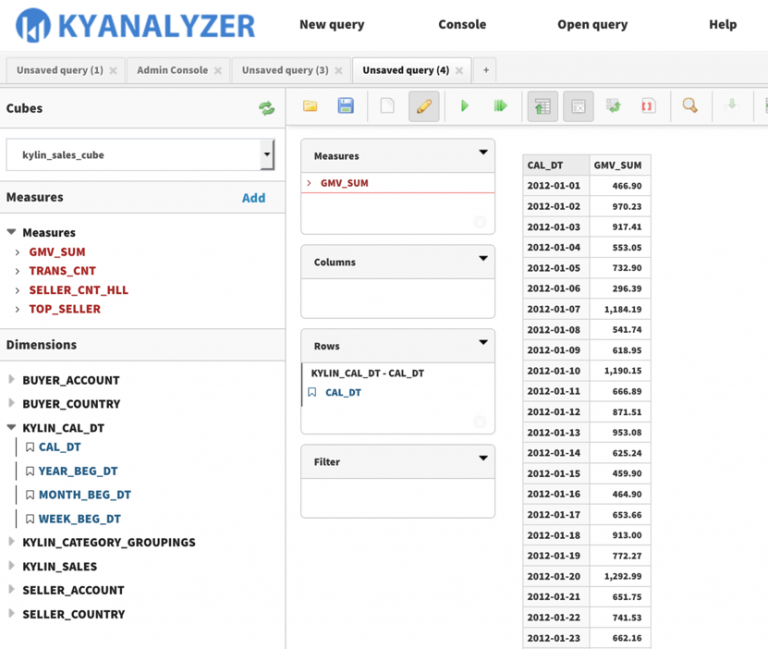The width and height of the screenshot is (768, 649).
Task: Open the kylin_sales_cube dropdown
Action: (267, 155)
